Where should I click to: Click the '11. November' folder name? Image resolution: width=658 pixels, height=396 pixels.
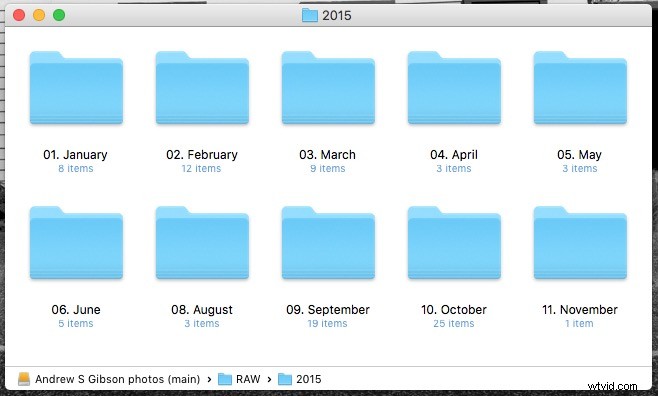point(580,310)
